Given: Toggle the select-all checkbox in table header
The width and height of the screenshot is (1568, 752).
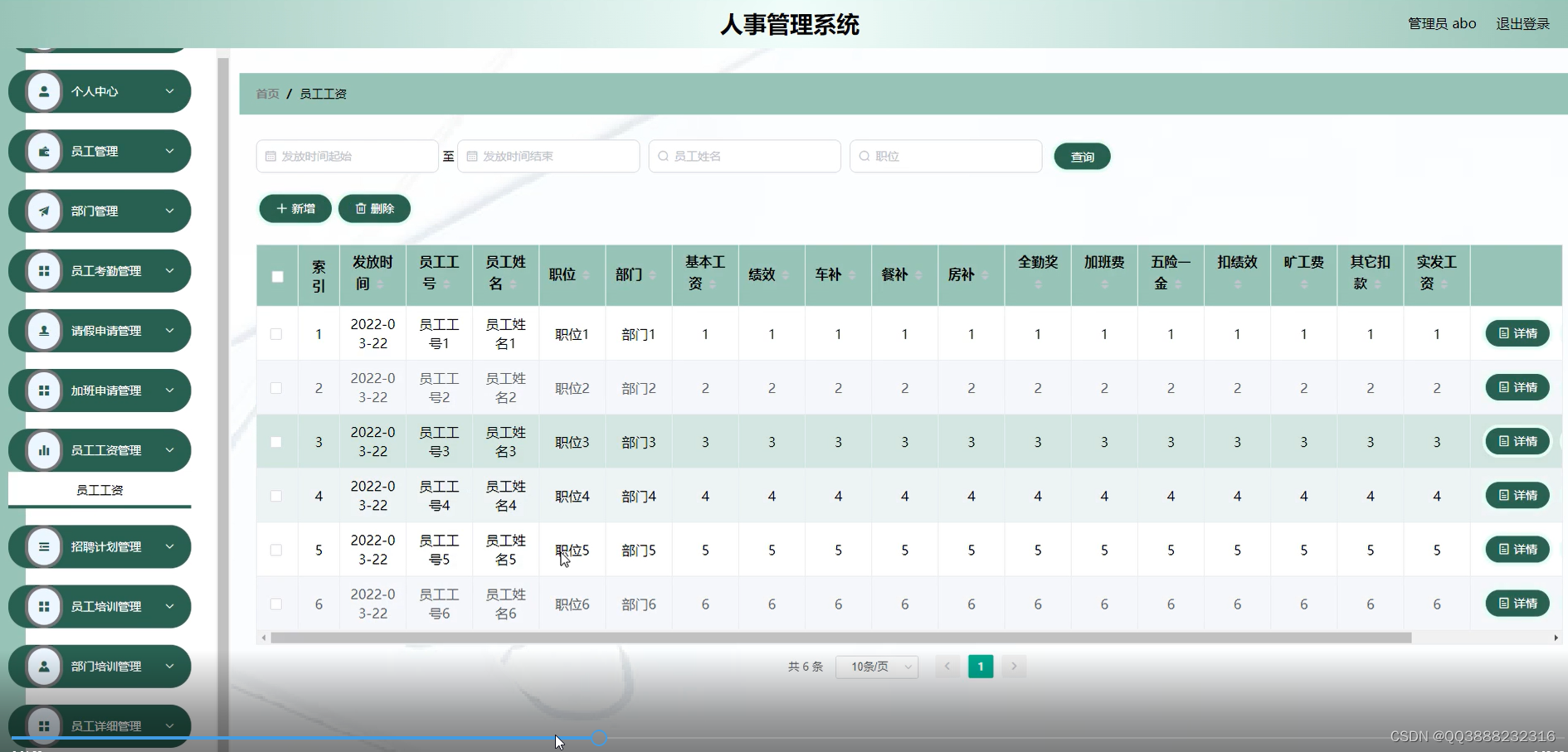Looking at the screenshot, I should coord(278,277).
